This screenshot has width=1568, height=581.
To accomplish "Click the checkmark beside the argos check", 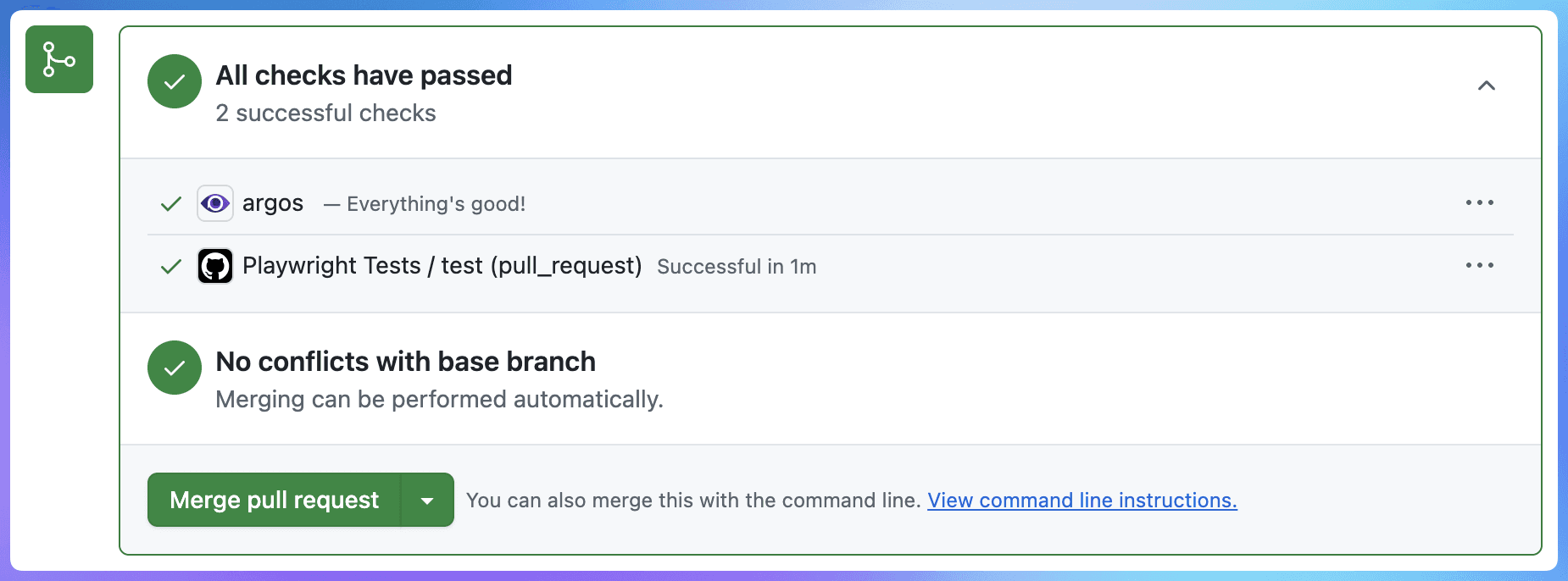I will click(171, 203).
